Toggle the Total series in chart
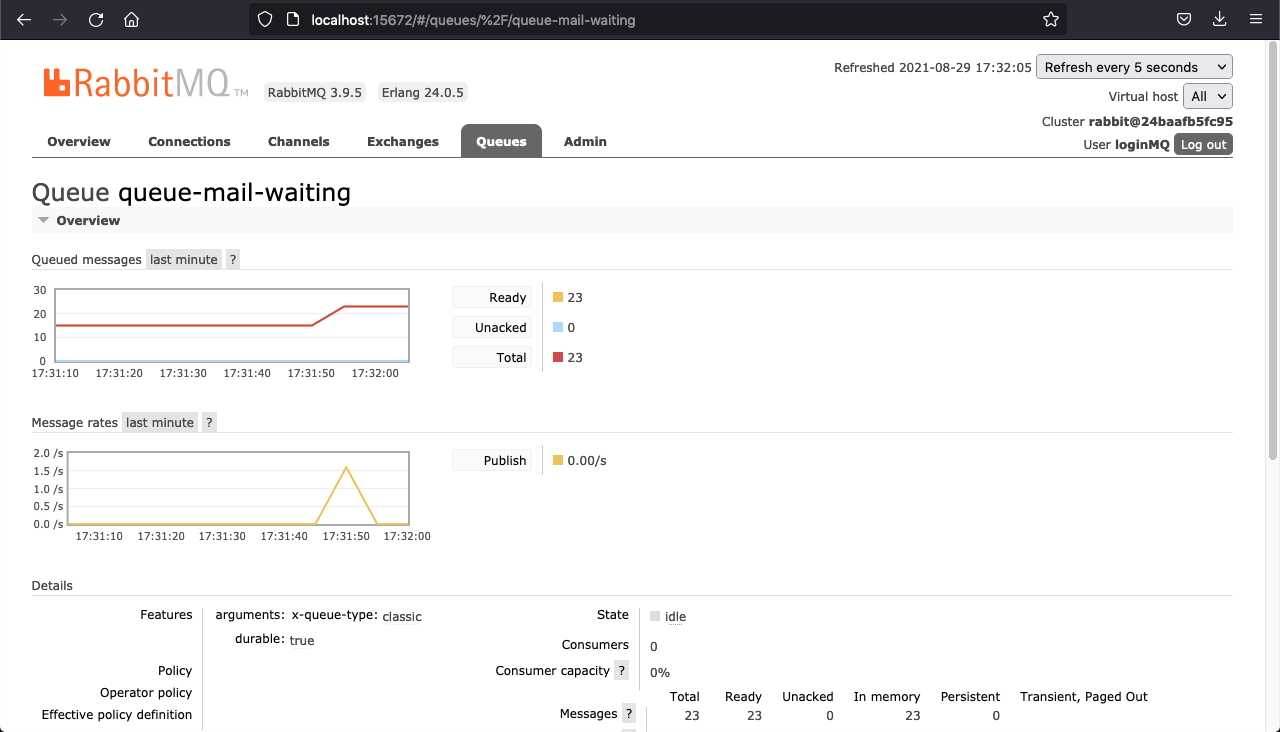Screen dimensions: 1280x732 492,357
